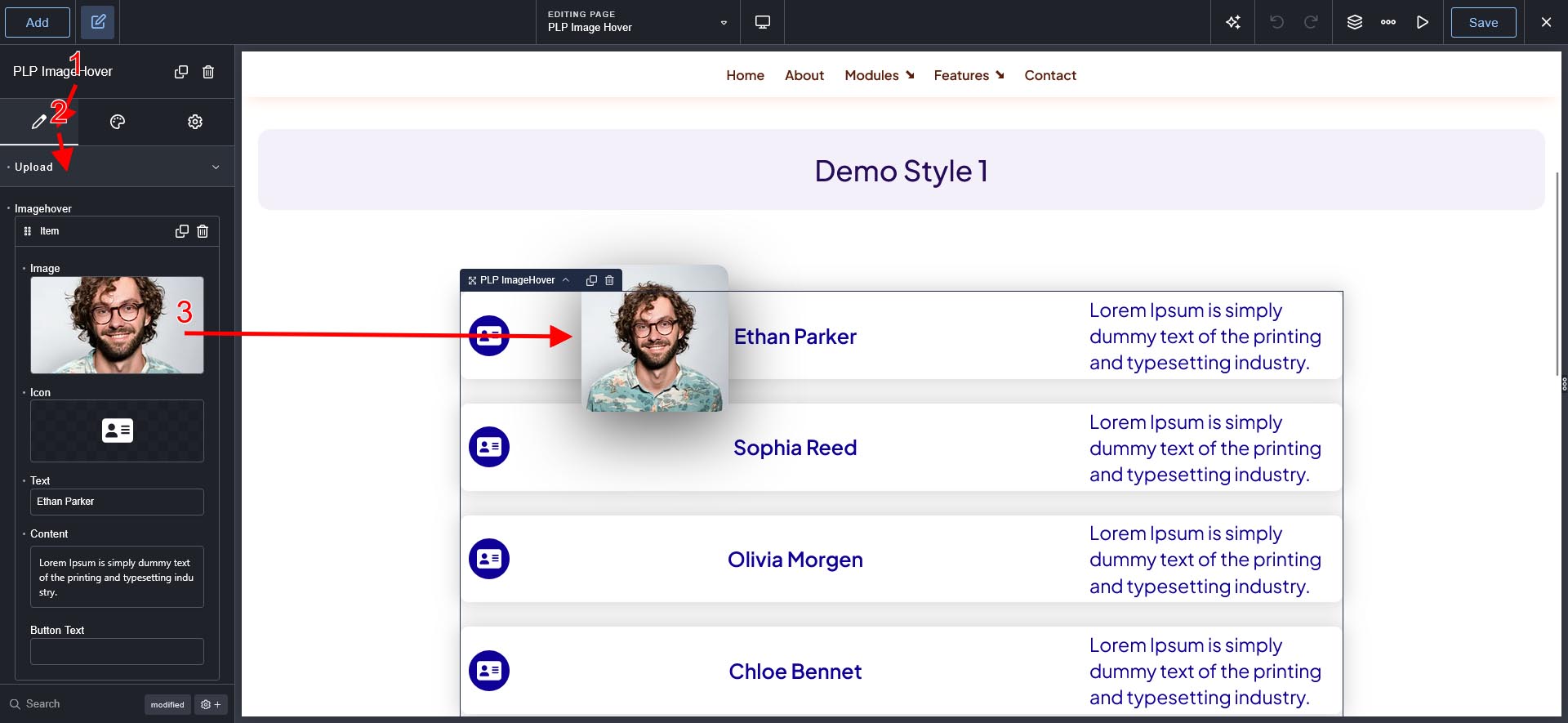Duplicate the PLP Image Hover element in panel header

[x=181, y=72]
